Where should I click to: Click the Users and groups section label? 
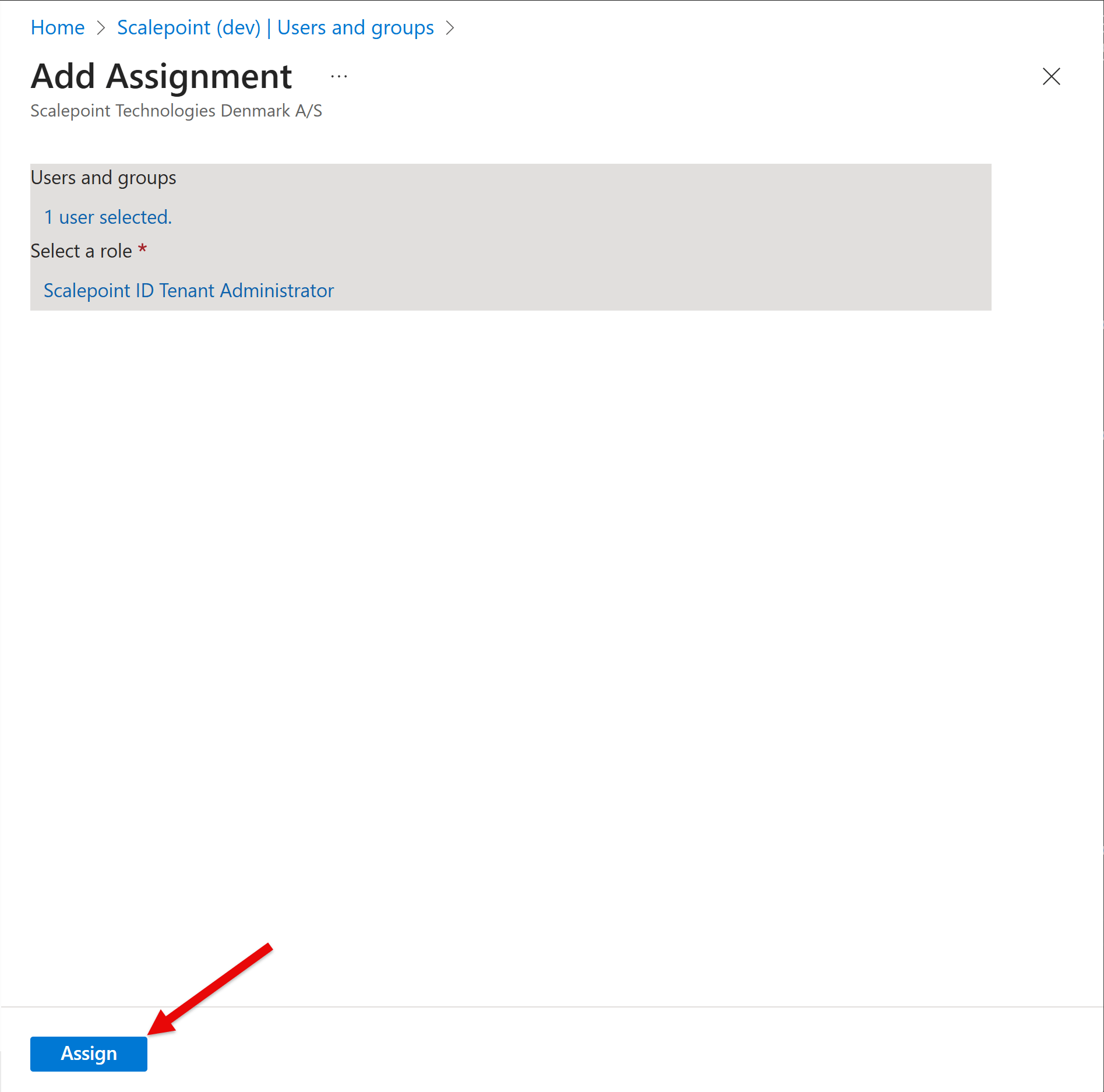[103, 178]
